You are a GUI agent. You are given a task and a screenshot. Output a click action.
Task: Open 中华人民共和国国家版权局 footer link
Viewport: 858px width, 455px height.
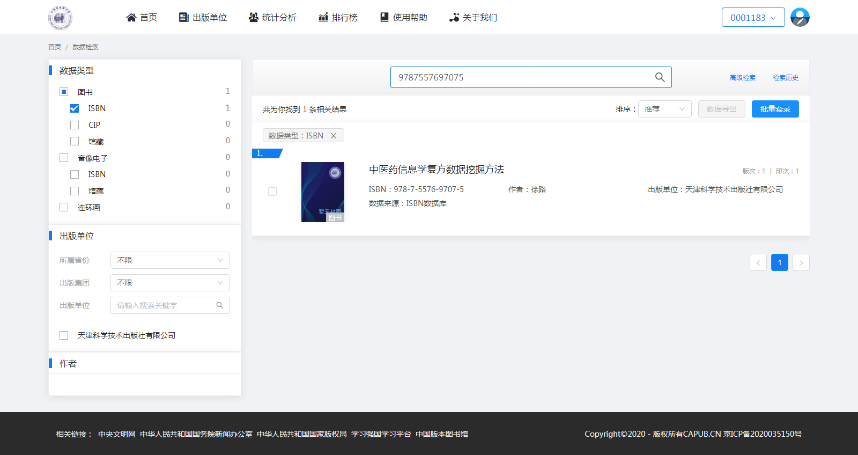pyautogui.click(x=302, y=434)
